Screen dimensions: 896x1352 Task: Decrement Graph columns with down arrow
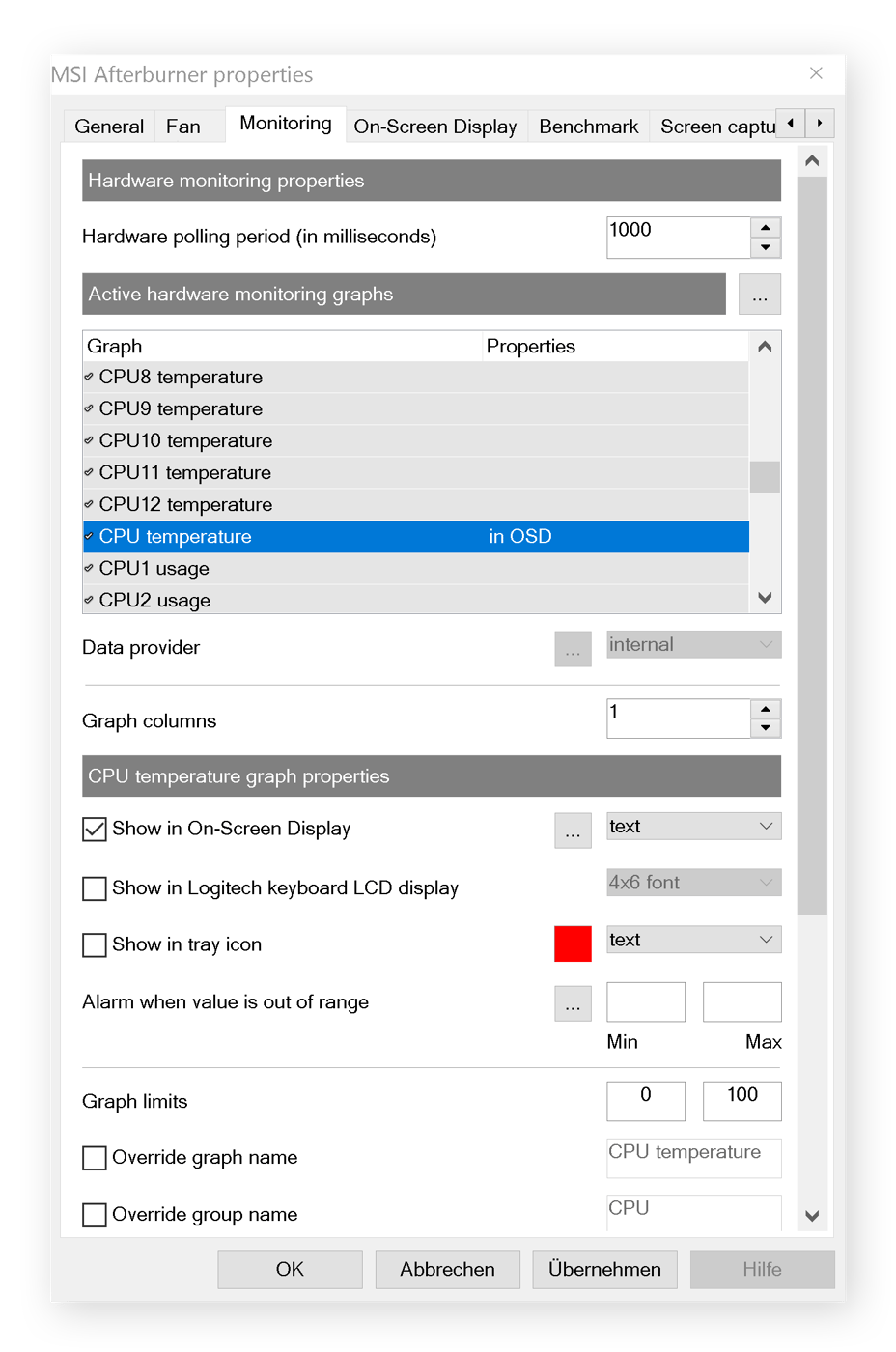click(765, 726)
